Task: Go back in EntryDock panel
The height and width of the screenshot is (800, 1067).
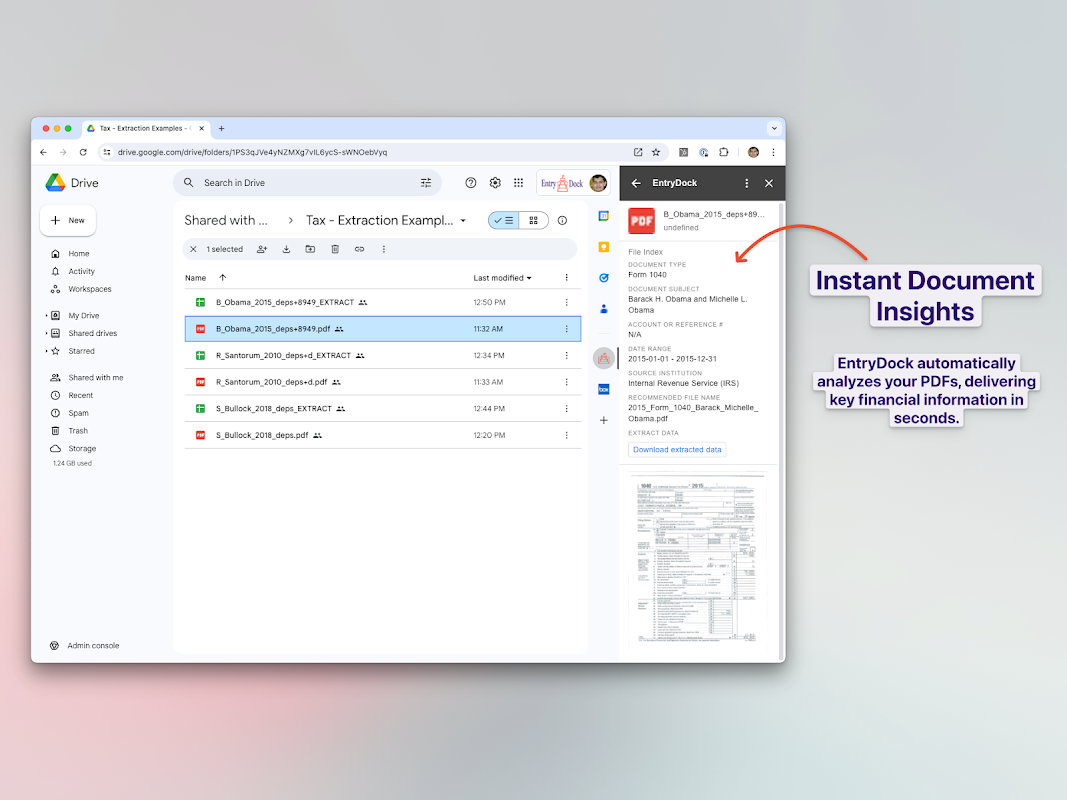Action: [x=636, y=183]
